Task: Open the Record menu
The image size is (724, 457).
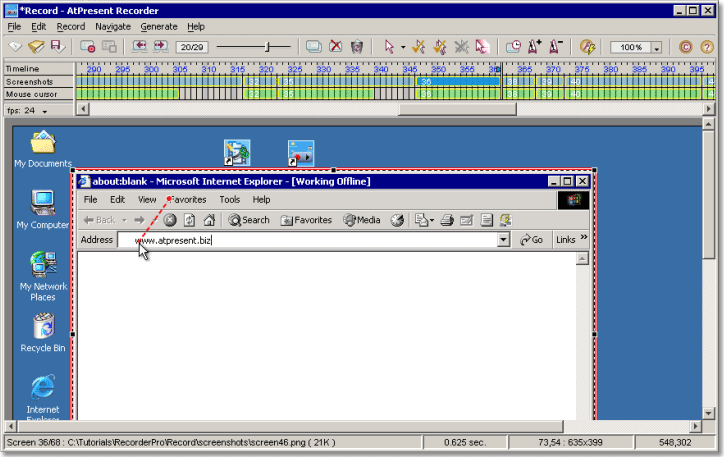Action: (71, 27)
